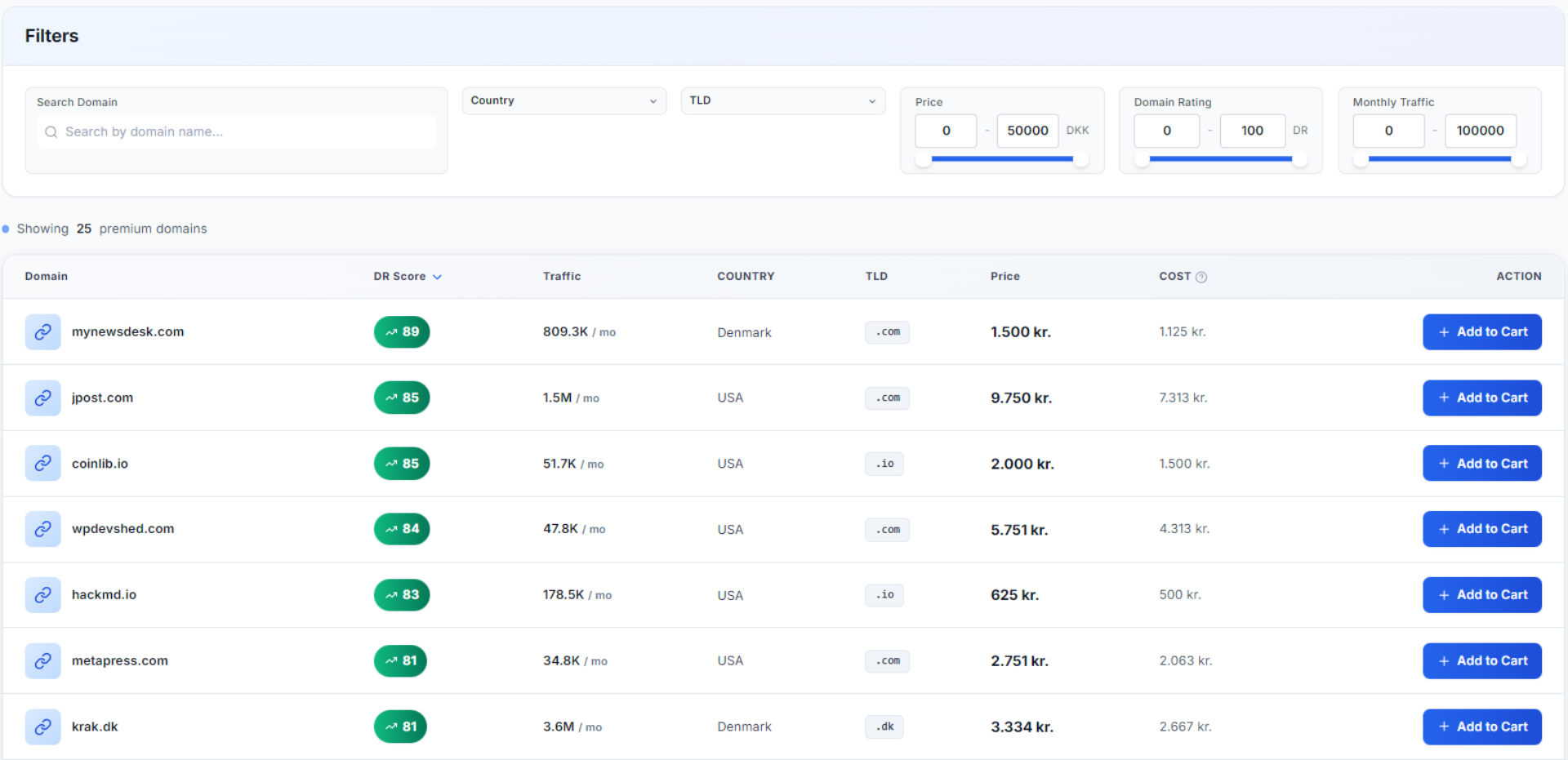
Task: Click the link icon next to metapress.com
Action: (x=44, y=660)
